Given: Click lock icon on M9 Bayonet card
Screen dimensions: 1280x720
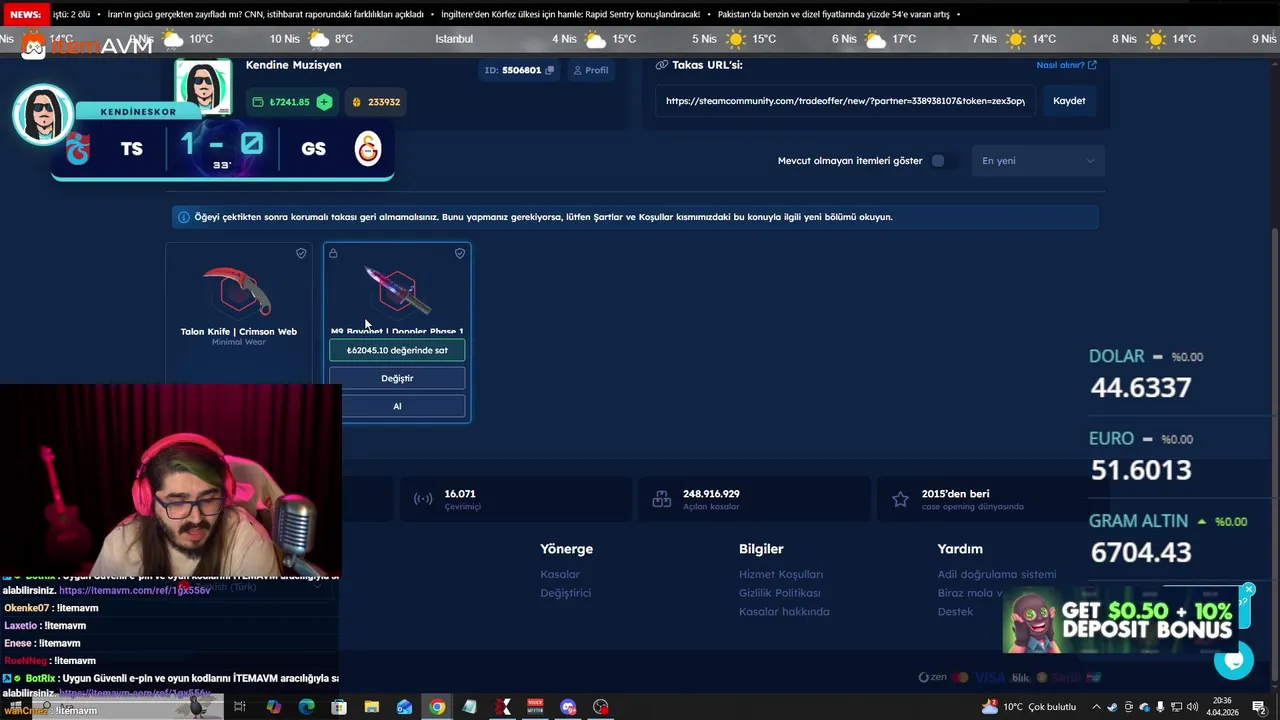Looking at the screenshot, I should pos(334,254).
